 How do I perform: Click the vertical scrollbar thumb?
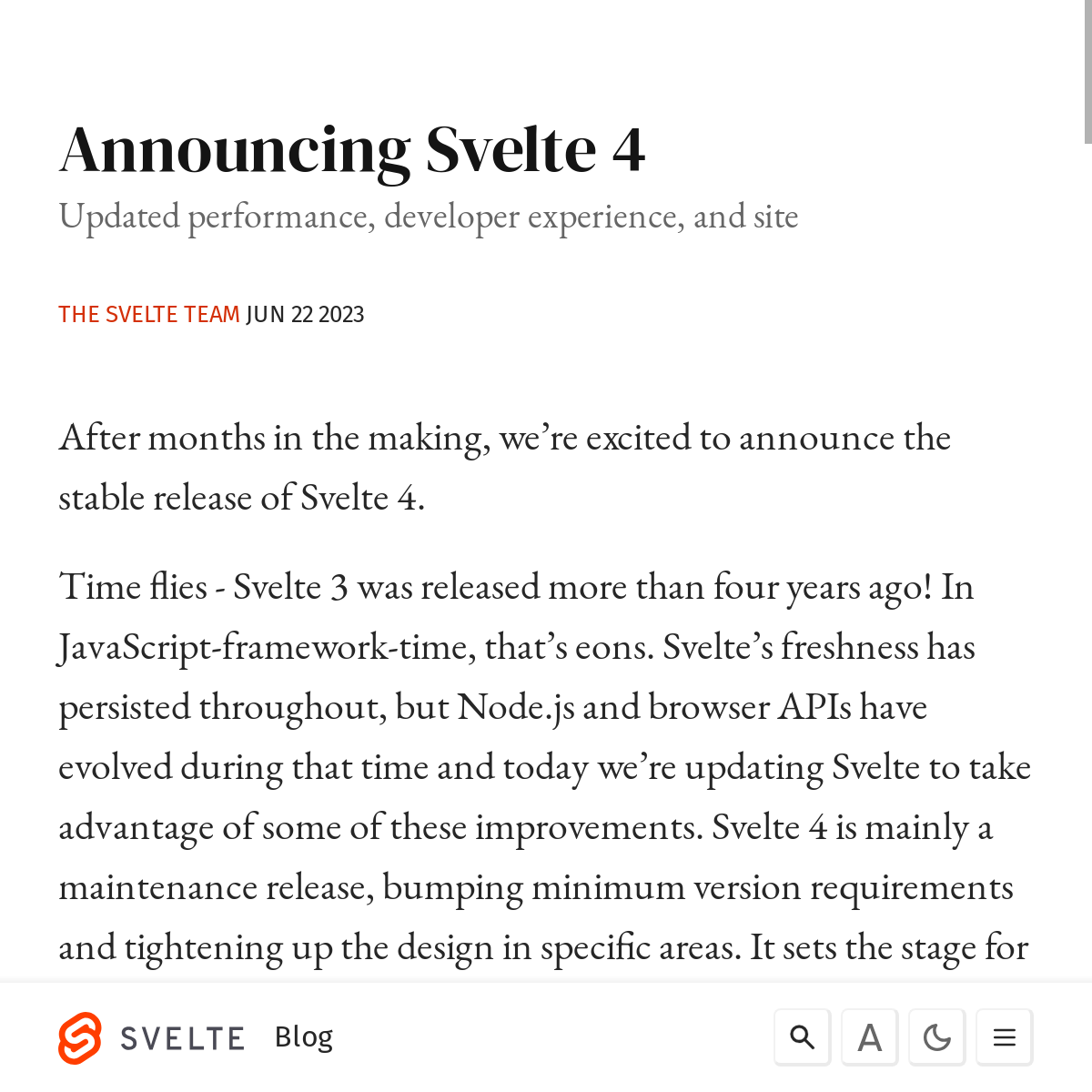(x=1087, y=73)
